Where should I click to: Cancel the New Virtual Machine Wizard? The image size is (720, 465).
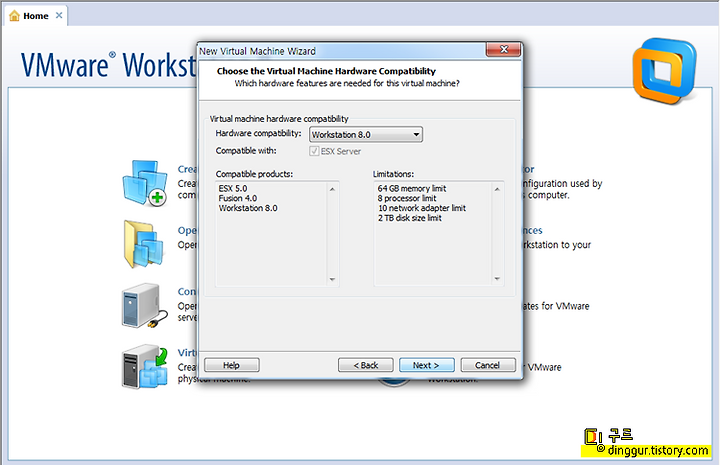pyautogui.click(x=488, y=365)
